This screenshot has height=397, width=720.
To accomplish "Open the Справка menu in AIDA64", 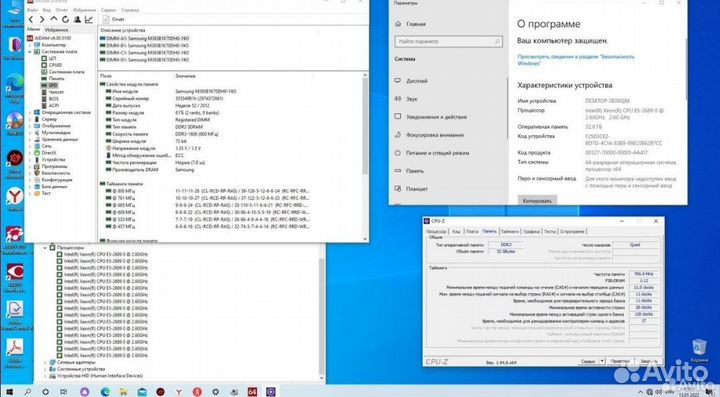I will [130, 10].
